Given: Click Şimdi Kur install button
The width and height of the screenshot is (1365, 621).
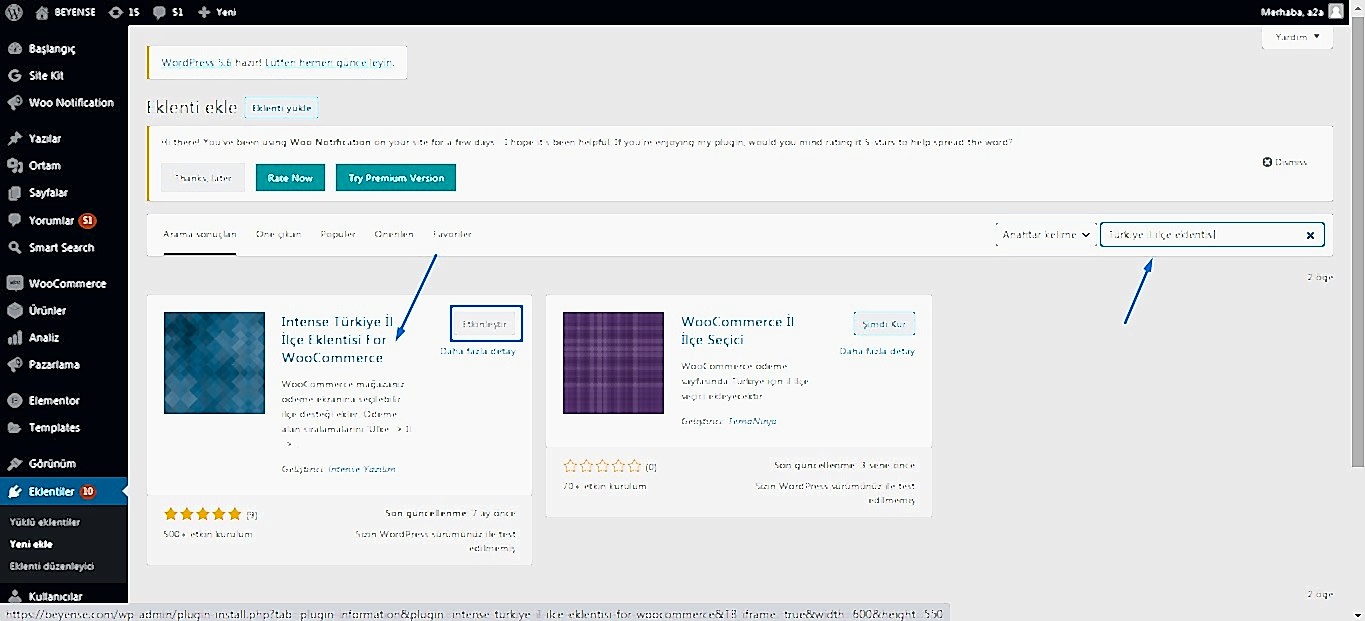Looking at the screenshot, I should [x=884, y=324].
